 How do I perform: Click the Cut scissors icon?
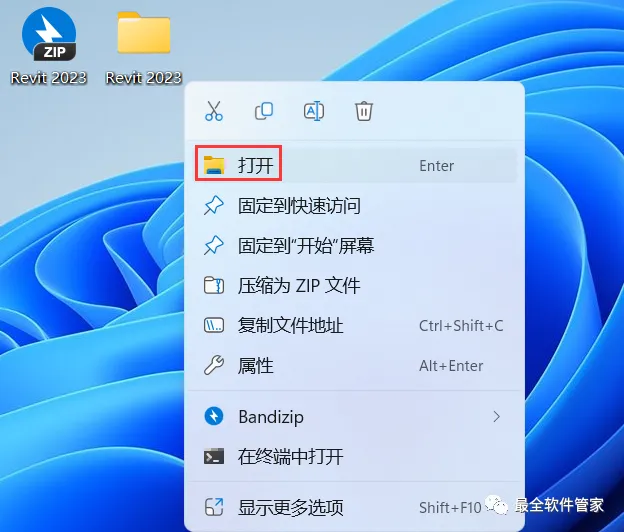point(214,111)
